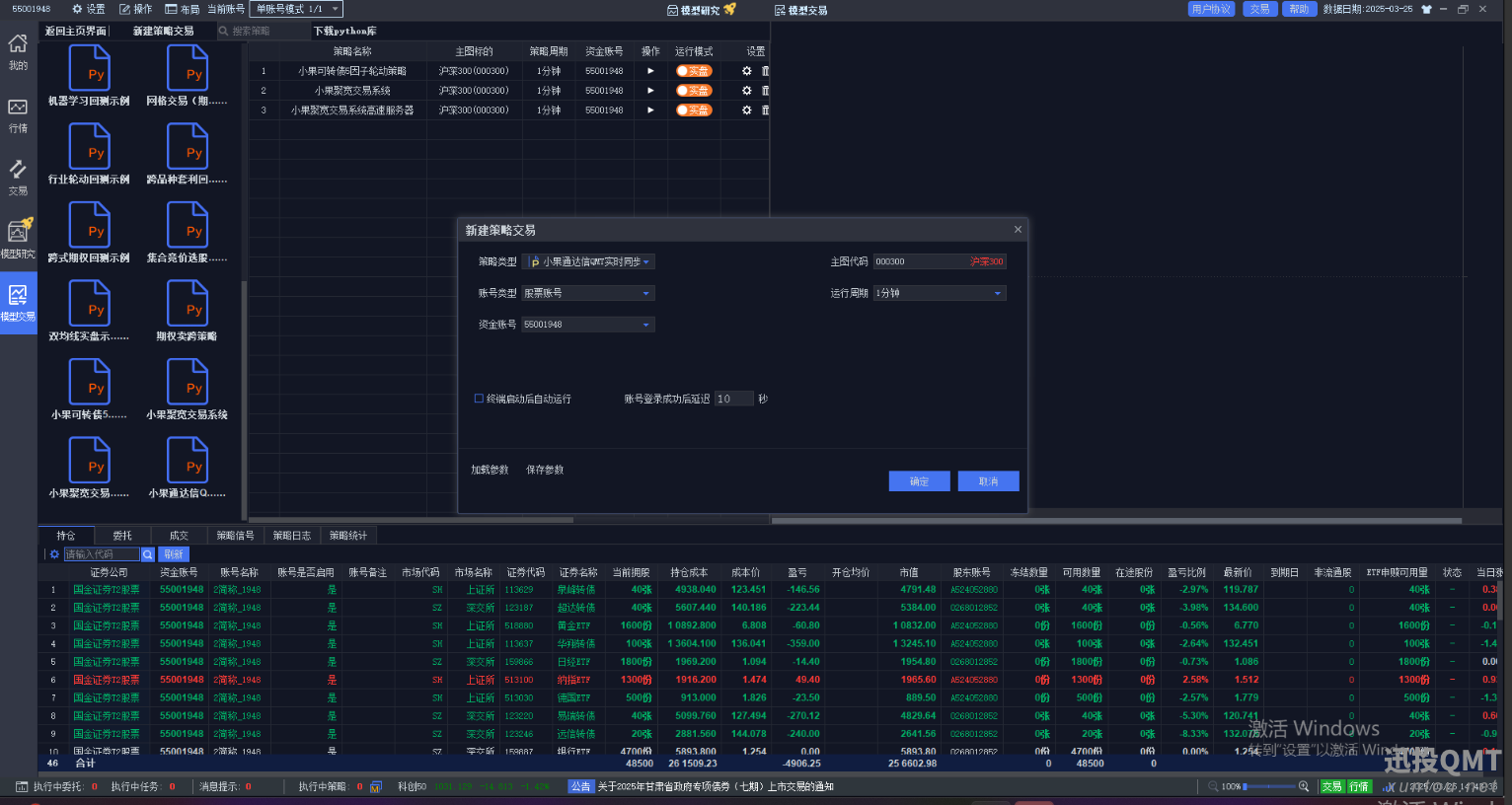This screenshot has width=1512, height=805.
Task: Toggle 实盘 mode for 小果聚宽交易系统高速服务器
Action: 694,110
